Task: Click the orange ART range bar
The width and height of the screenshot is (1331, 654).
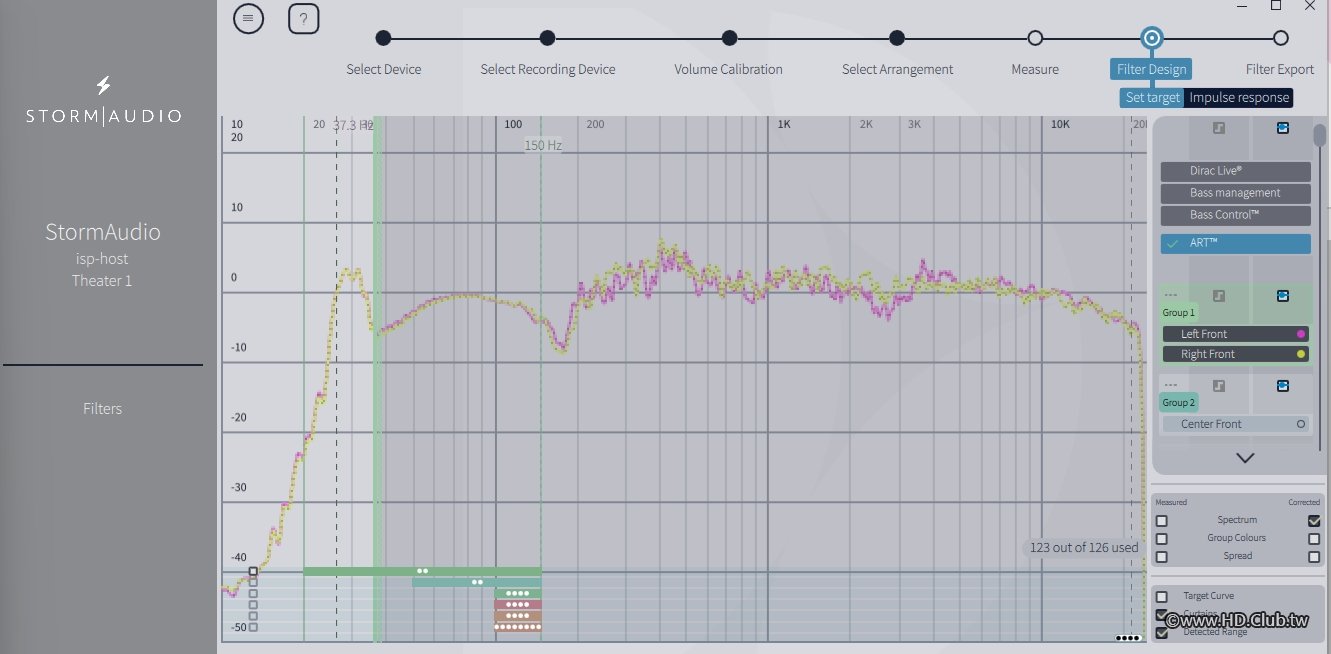Action: [517, 616]
